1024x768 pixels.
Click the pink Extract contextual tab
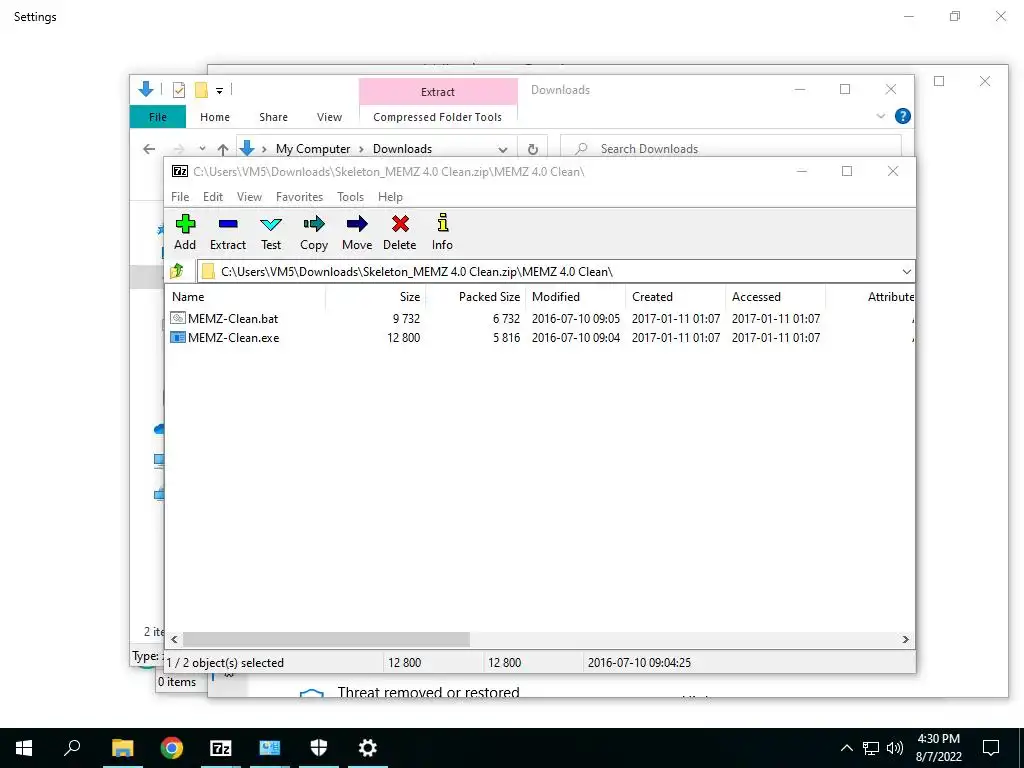coord(438,92)
